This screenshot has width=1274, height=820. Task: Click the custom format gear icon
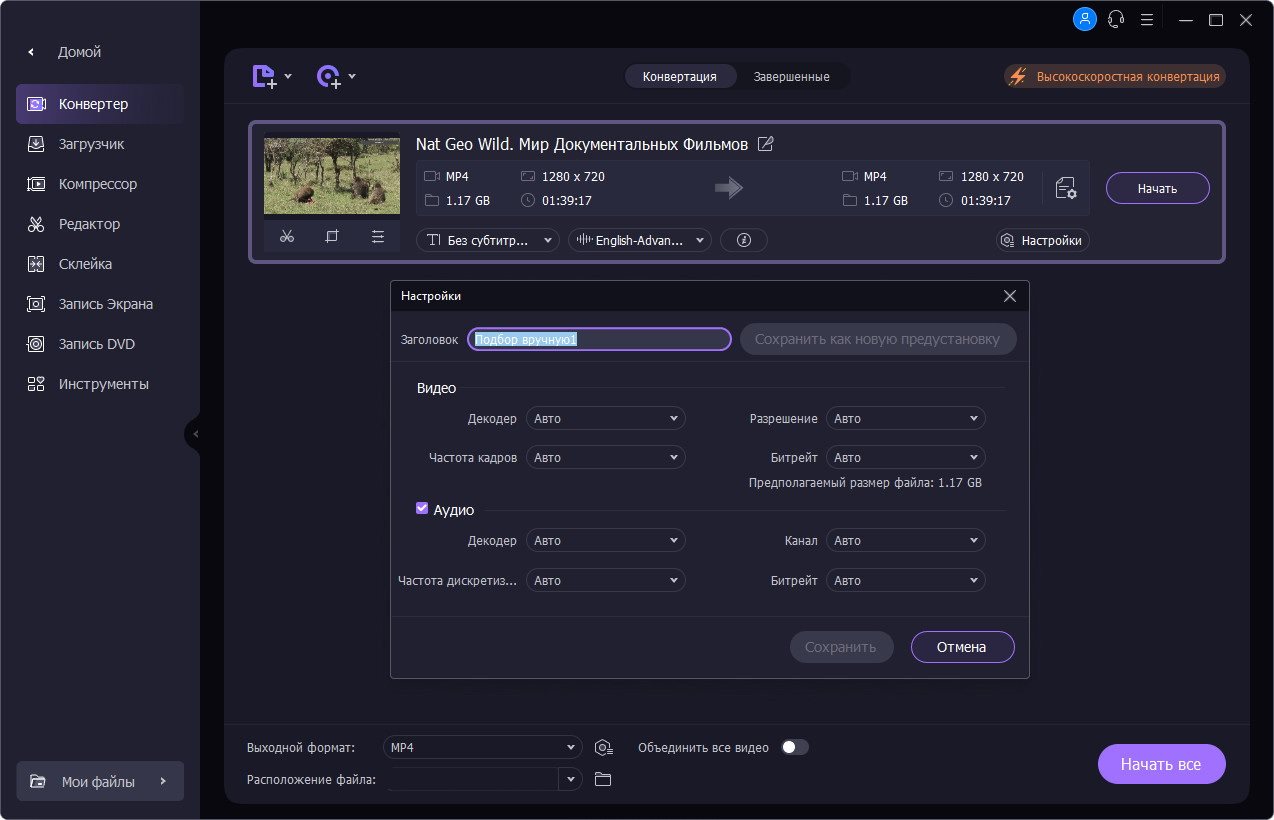[x=602, y=747]
